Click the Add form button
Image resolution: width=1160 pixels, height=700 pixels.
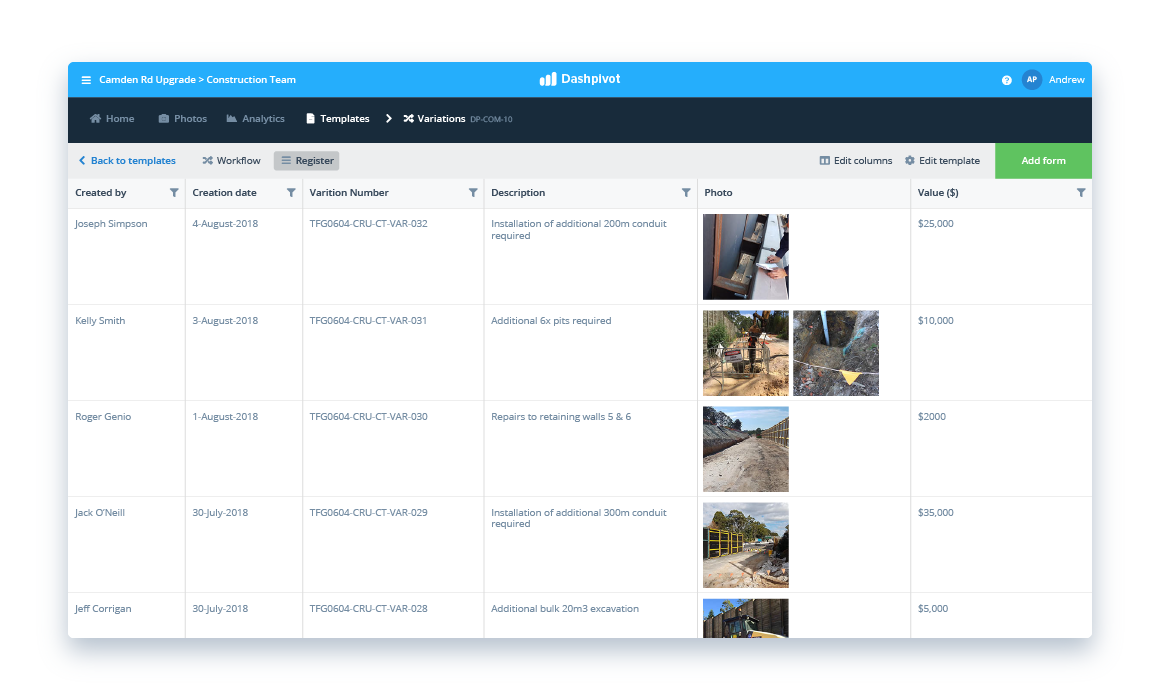(1043, 161)
